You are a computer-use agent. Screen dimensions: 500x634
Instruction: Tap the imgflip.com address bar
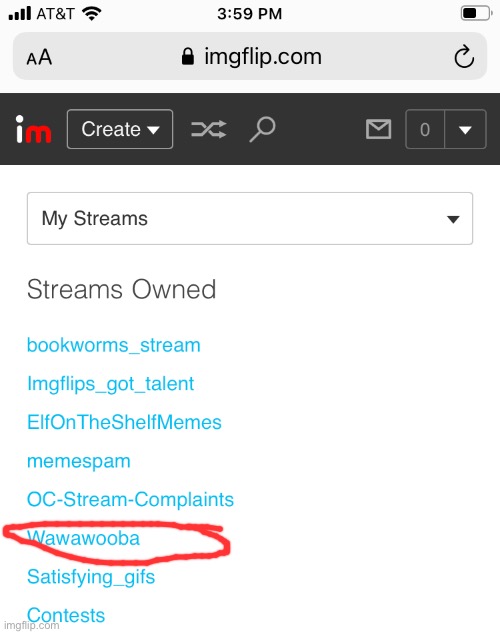(250, 56)
